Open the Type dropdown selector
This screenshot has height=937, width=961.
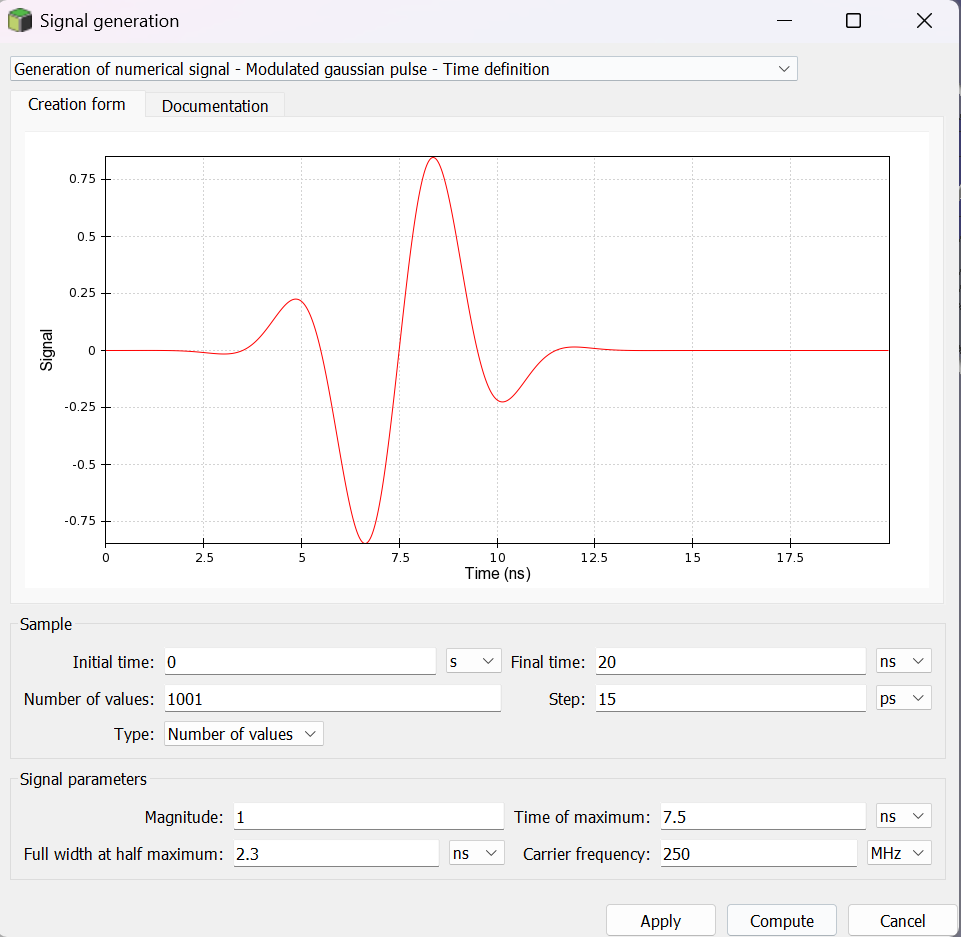pyautogui.click(x=244, y=734)
